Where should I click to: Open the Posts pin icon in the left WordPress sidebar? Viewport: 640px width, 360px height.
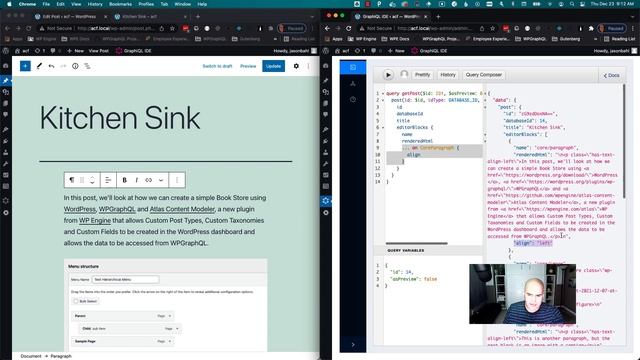(x=6, y=80)
